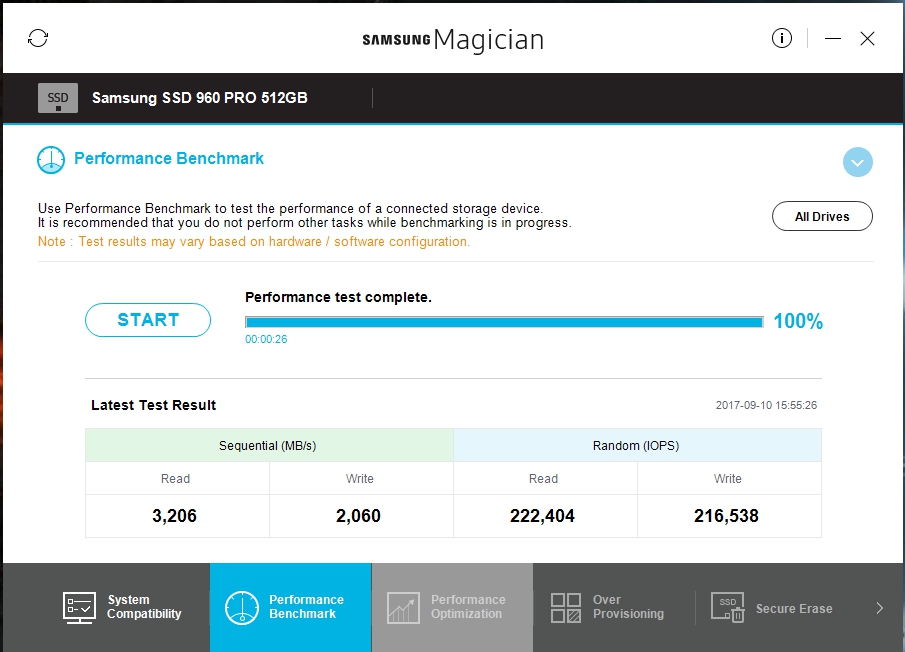
Task: Close the Samsung Magician window
Action: point(867,39)
